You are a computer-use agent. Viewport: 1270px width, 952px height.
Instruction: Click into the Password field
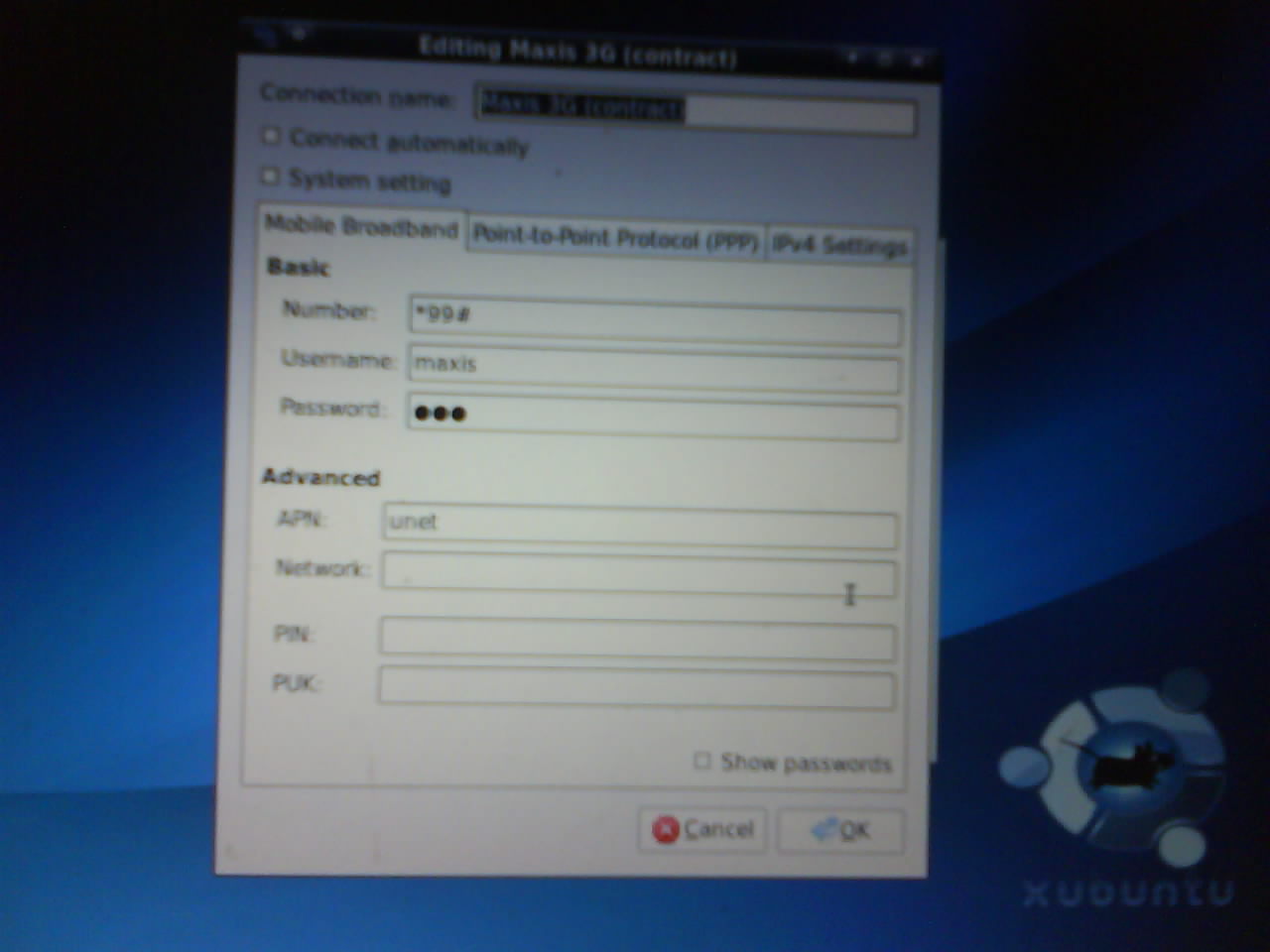[655, 417]
